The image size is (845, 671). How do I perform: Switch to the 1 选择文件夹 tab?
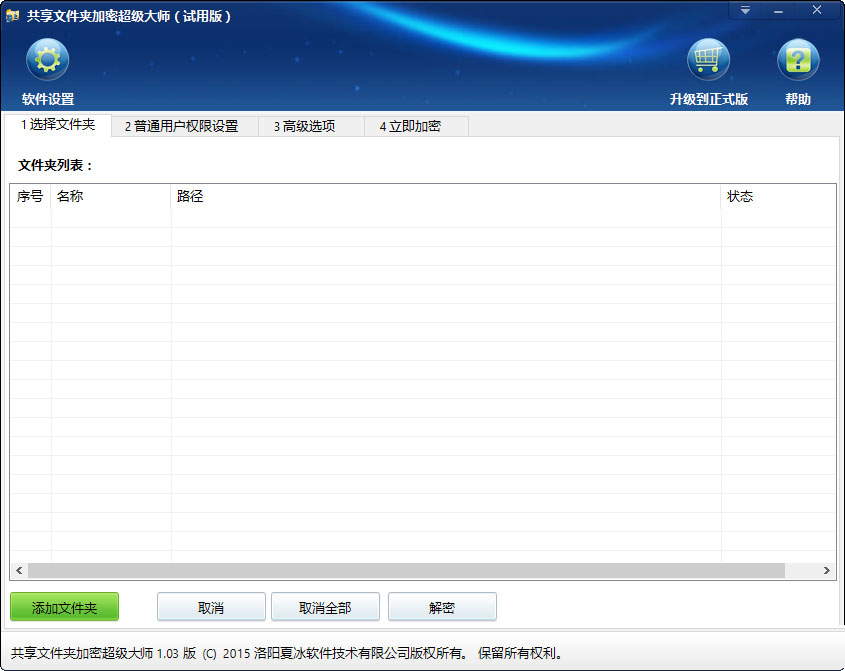(x=58, y=125)
